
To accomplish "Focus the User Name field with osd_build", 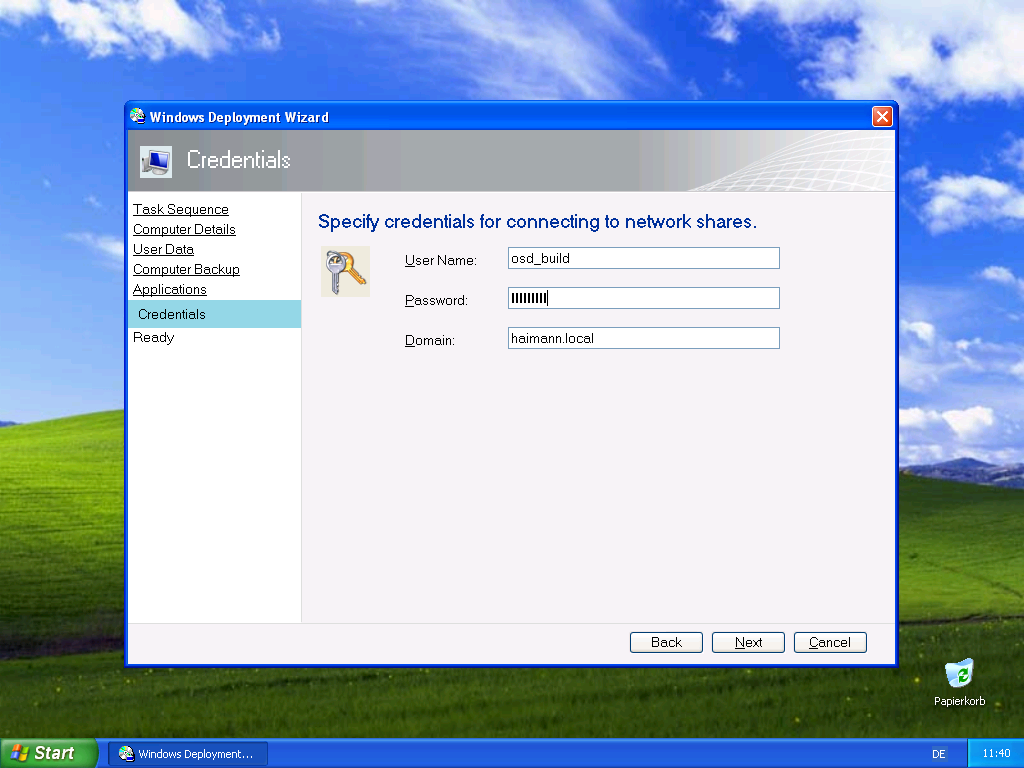I will click(x=644, y=258).
